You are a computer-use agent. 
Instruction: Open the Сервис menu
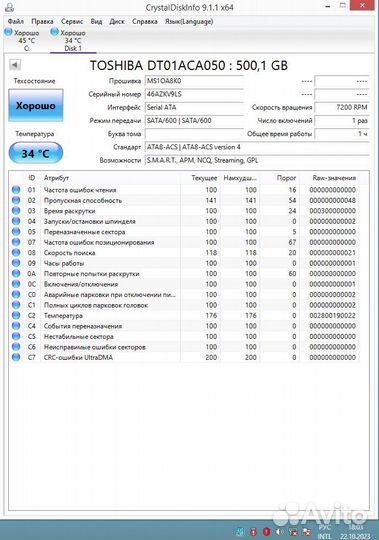click(x=72, y=21)
